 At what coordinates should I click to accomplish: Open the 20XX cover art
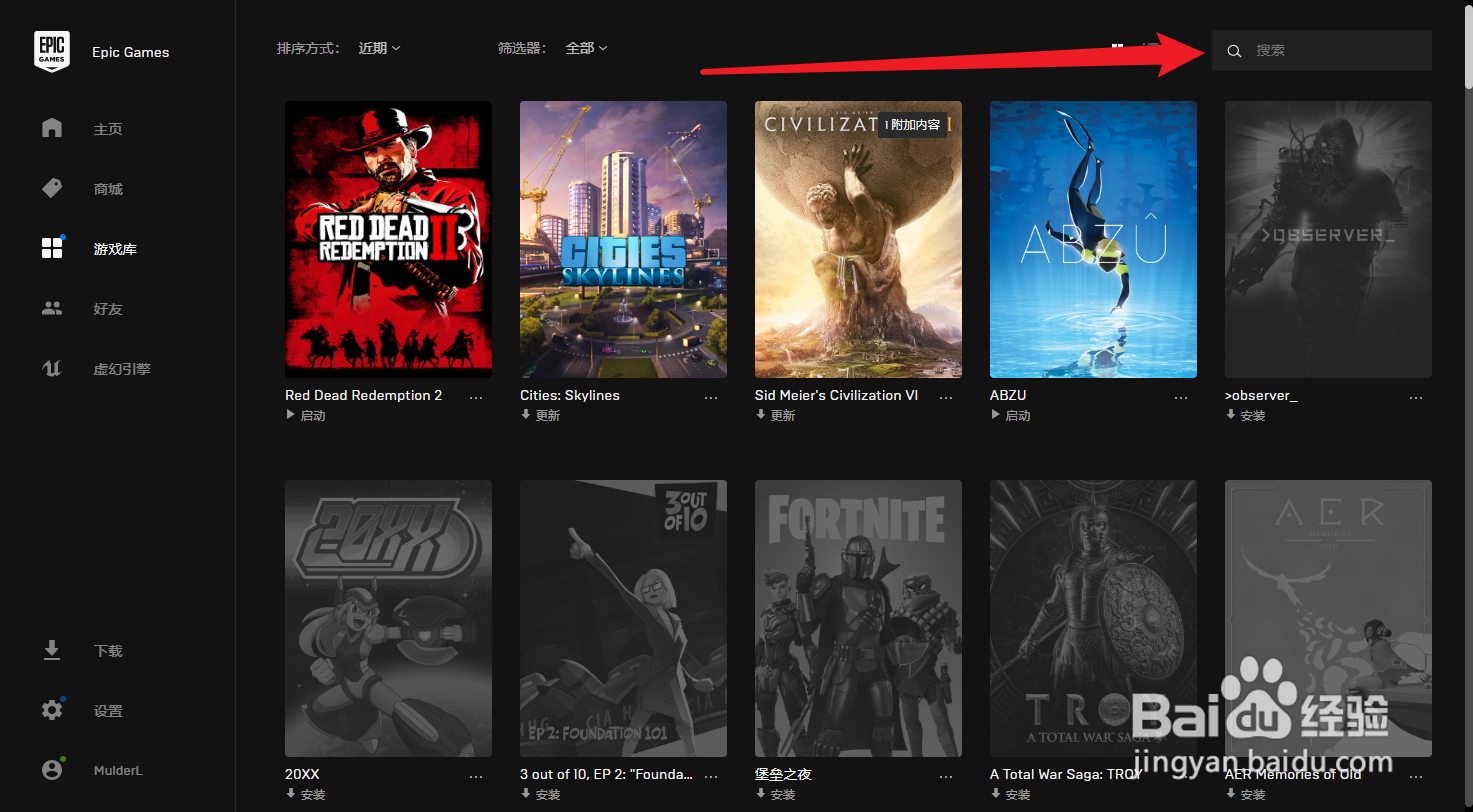(388, 618)
